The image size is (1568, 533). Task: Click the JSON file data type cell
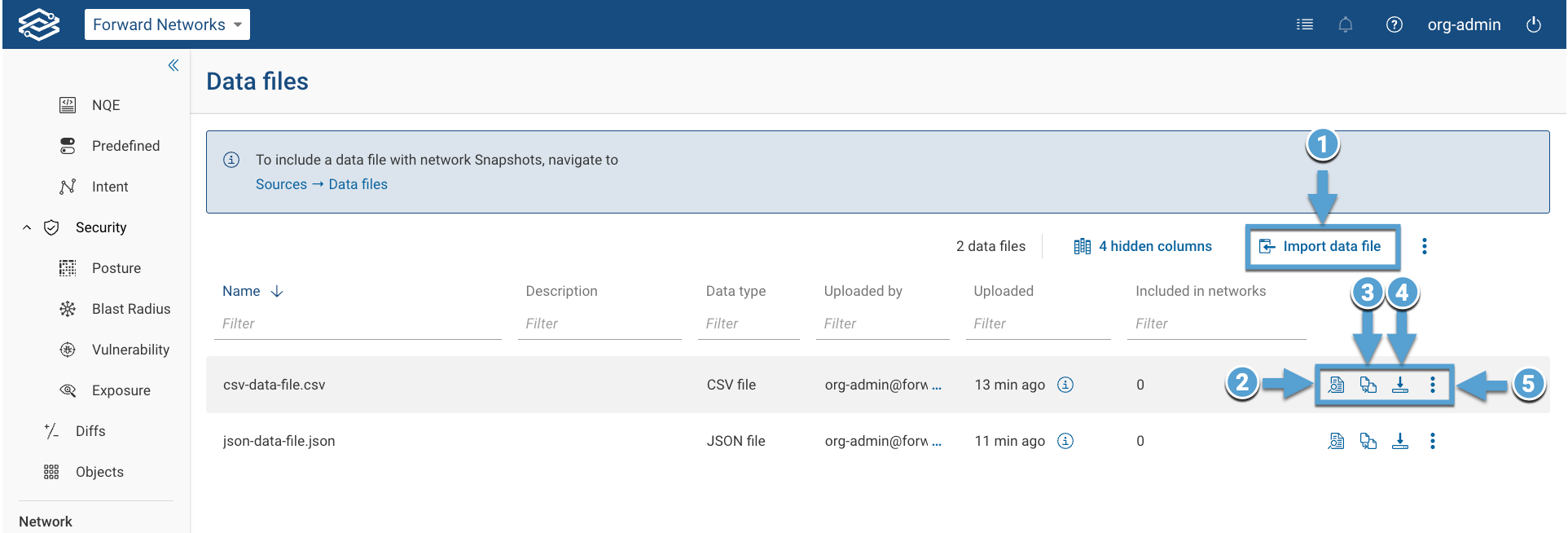click(736, 441)
